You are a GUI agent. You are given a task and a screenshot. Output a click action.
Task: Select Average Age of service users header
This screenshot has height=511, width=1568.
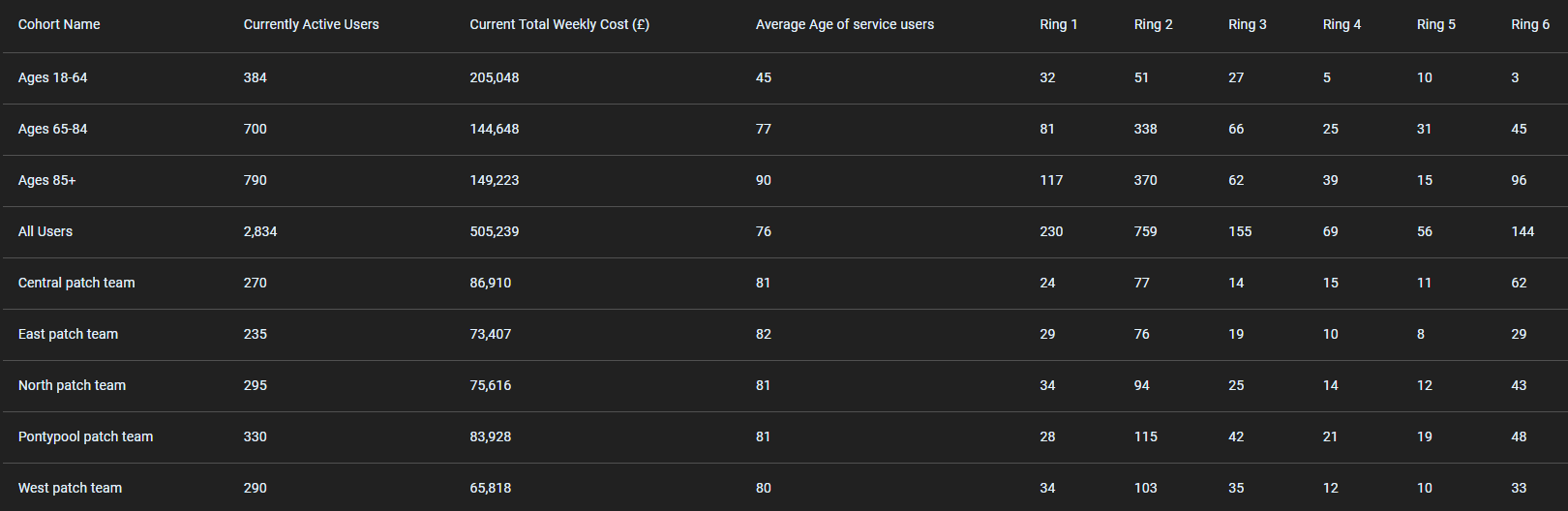(845, 24)
